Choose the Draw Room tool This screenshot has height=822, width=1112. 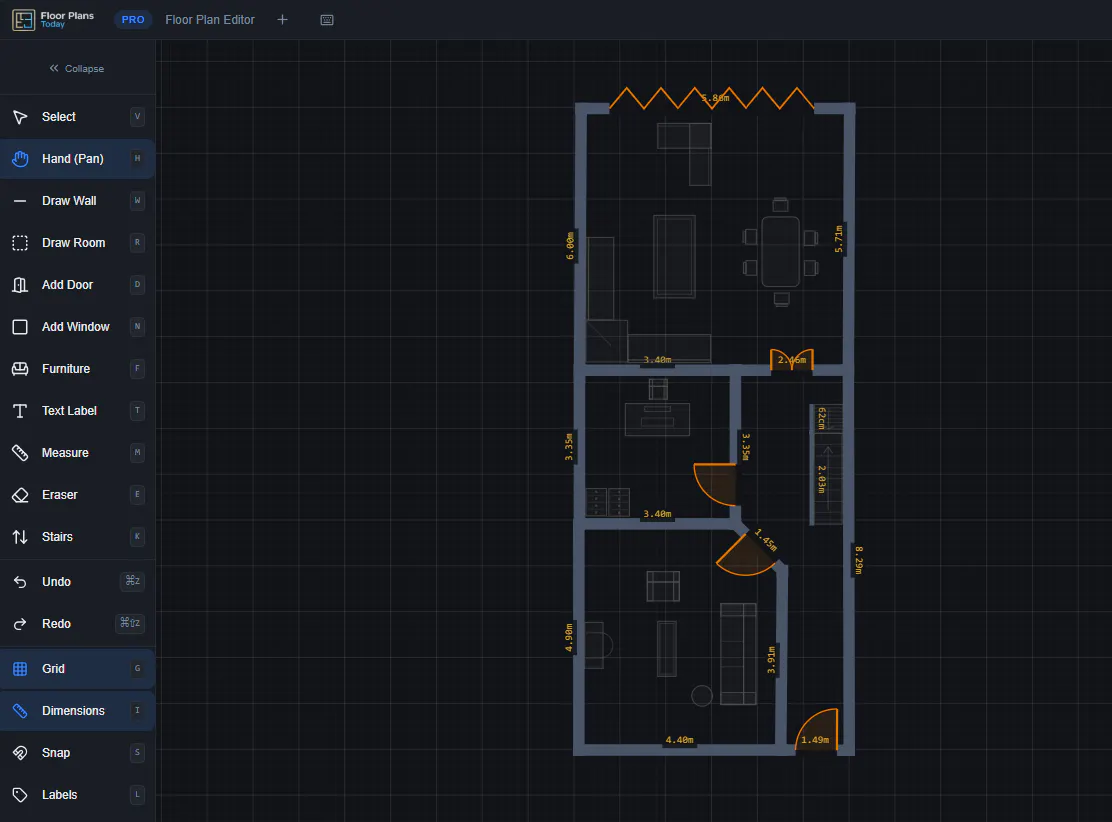tap(77, 243)
